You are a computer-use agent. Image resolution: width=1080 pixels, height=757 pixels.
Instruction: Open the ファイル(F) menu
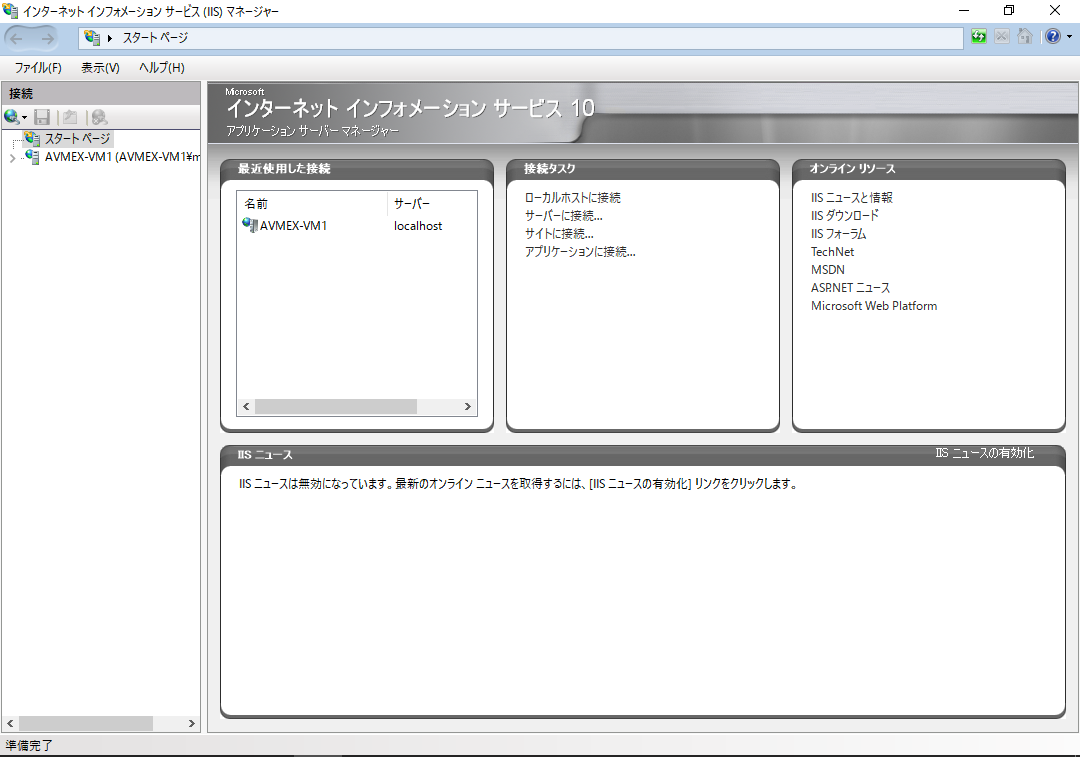click(x=38, y=68)
